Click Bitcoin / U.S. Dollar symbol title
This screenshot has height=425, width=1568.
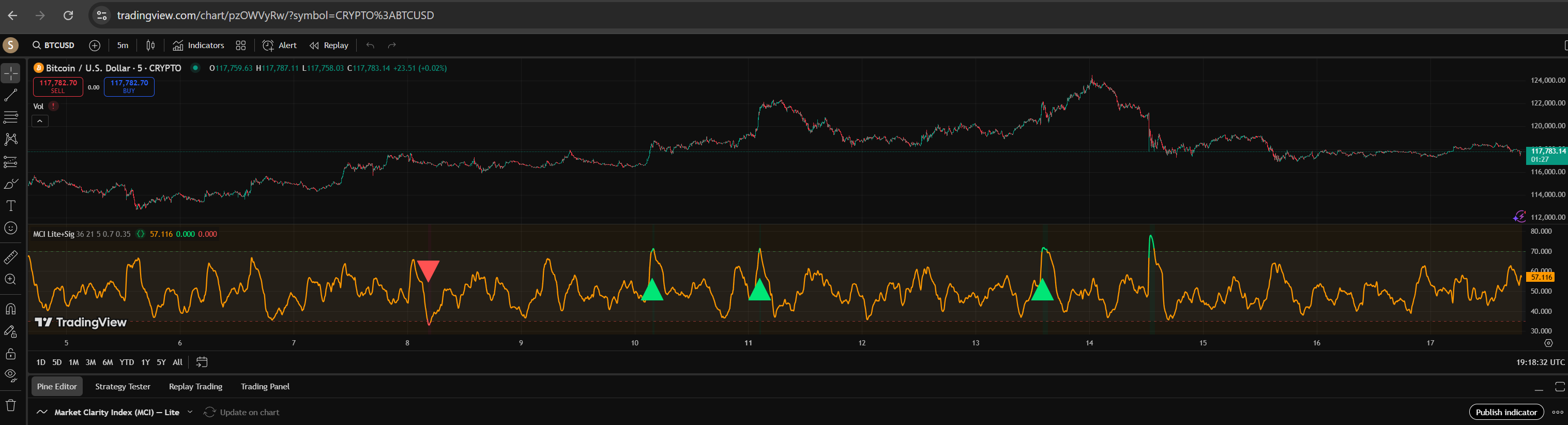click(x=113, y=68)
